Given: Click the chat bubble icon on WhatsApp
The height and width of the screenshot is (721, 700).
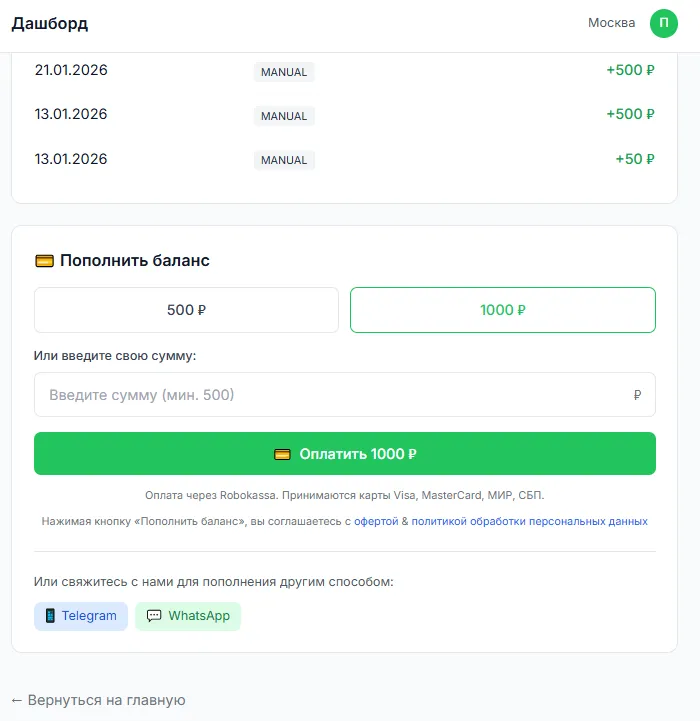Looking at the screenshot, I should tap(154, 616).
